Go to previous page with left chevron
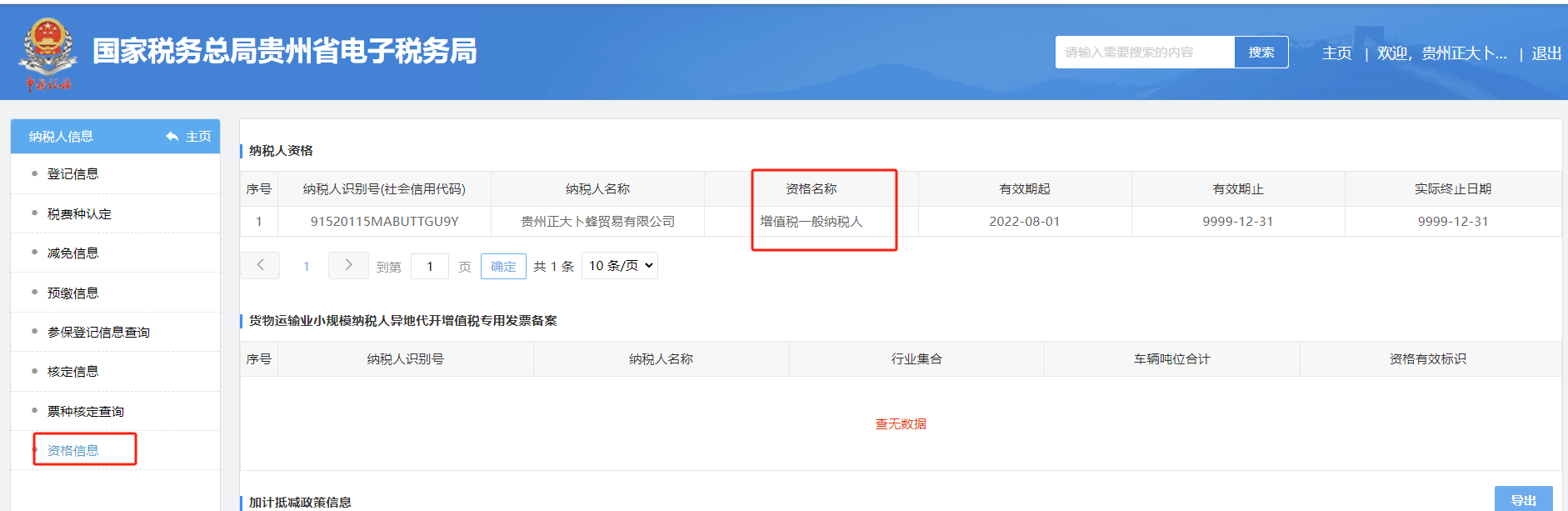 pos(260,265)
